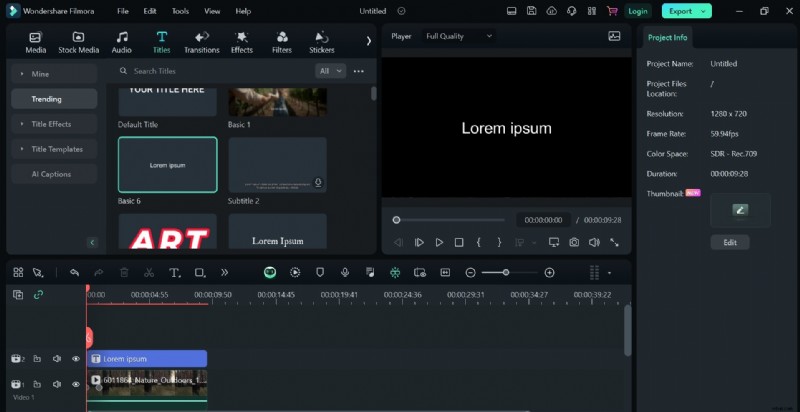
Task: Open the Stock Media tab
Action: coord(79,42)
